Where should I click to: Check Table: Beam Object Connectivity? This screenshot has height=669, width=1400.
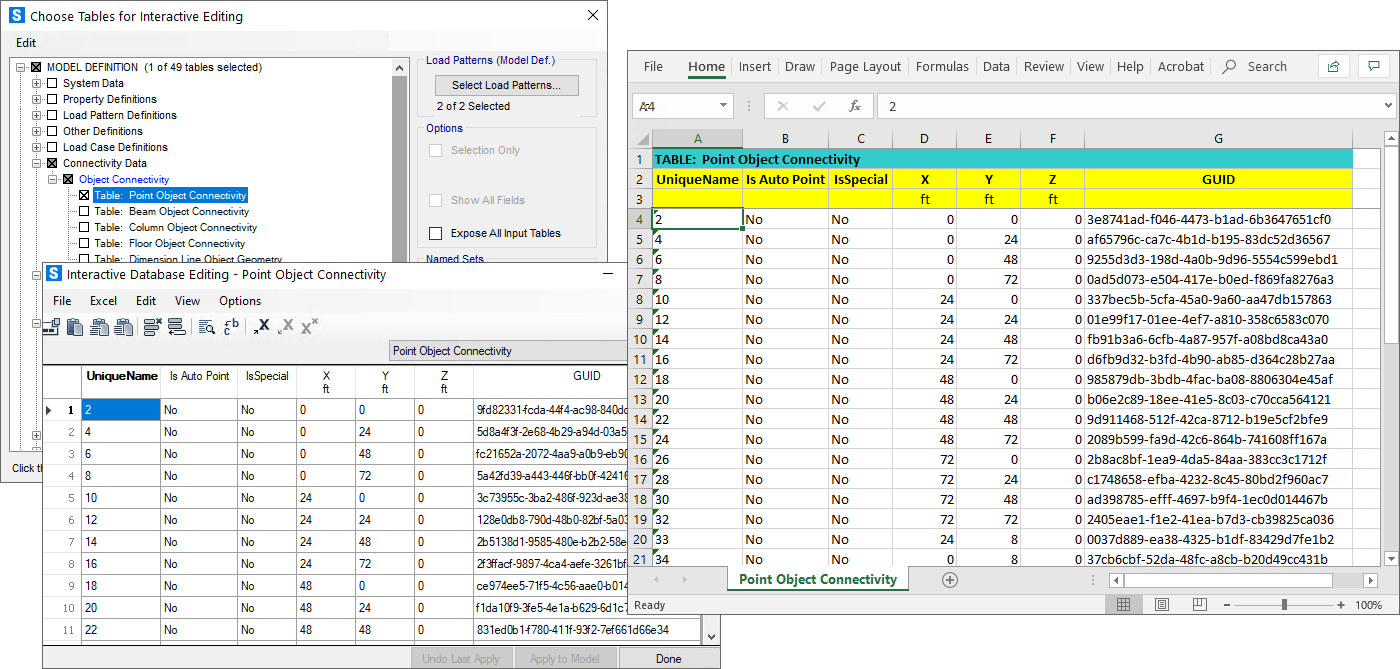point(84,212)
